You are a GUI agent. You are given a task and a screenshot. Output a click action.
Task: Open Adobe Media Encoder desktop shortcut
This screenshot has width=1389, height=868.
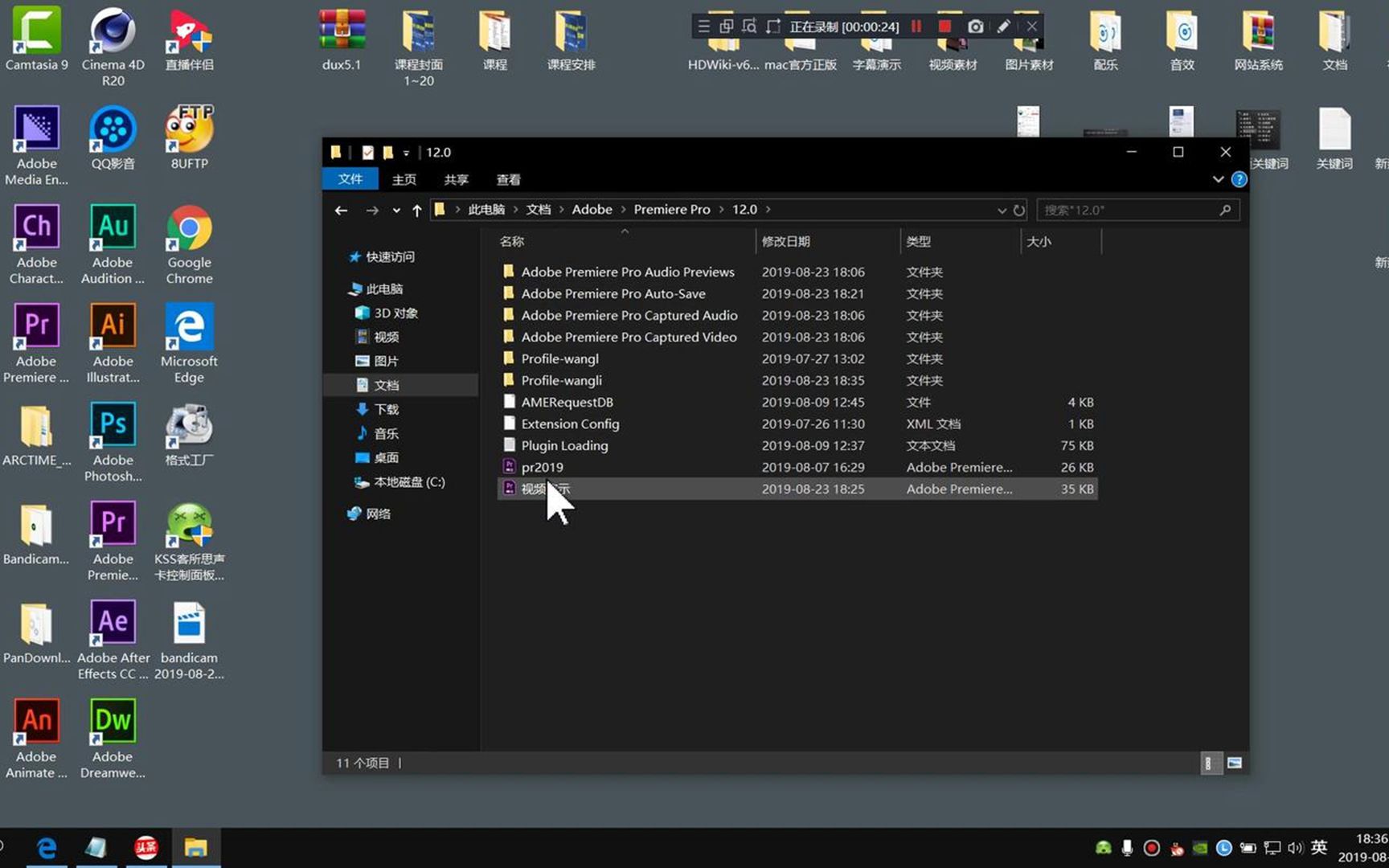(x=36, y=145)
